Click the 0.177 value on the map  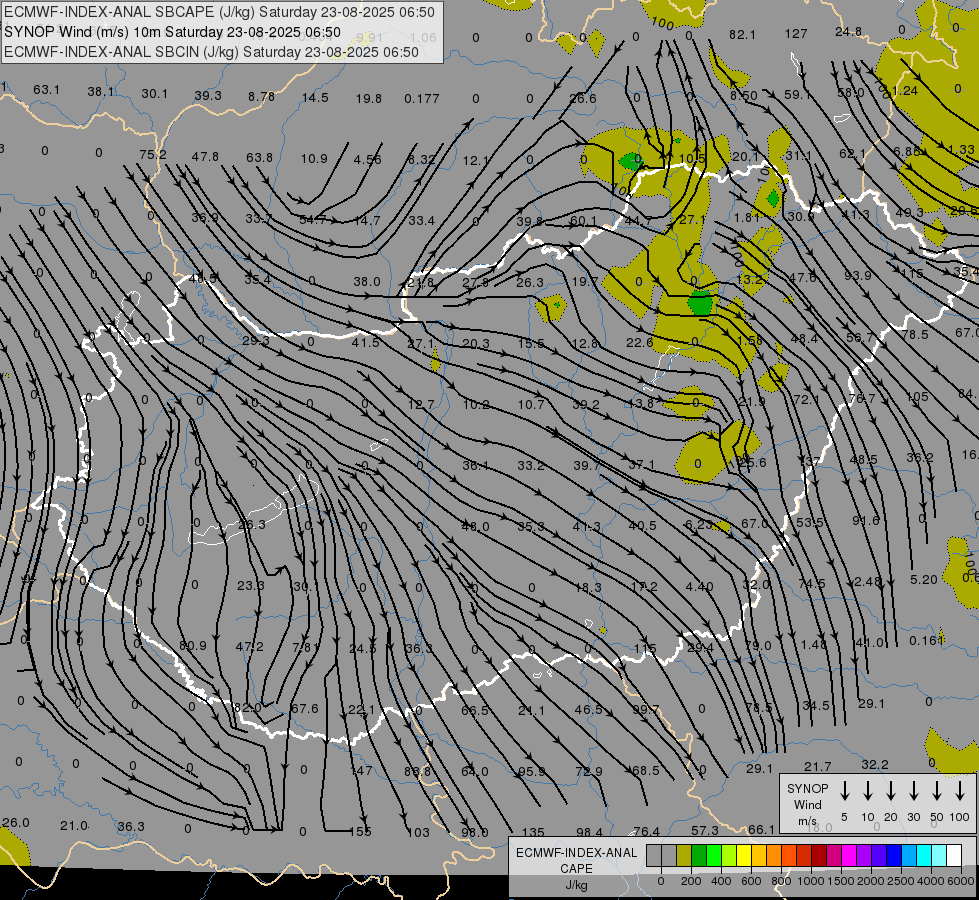tap(421, 99)
